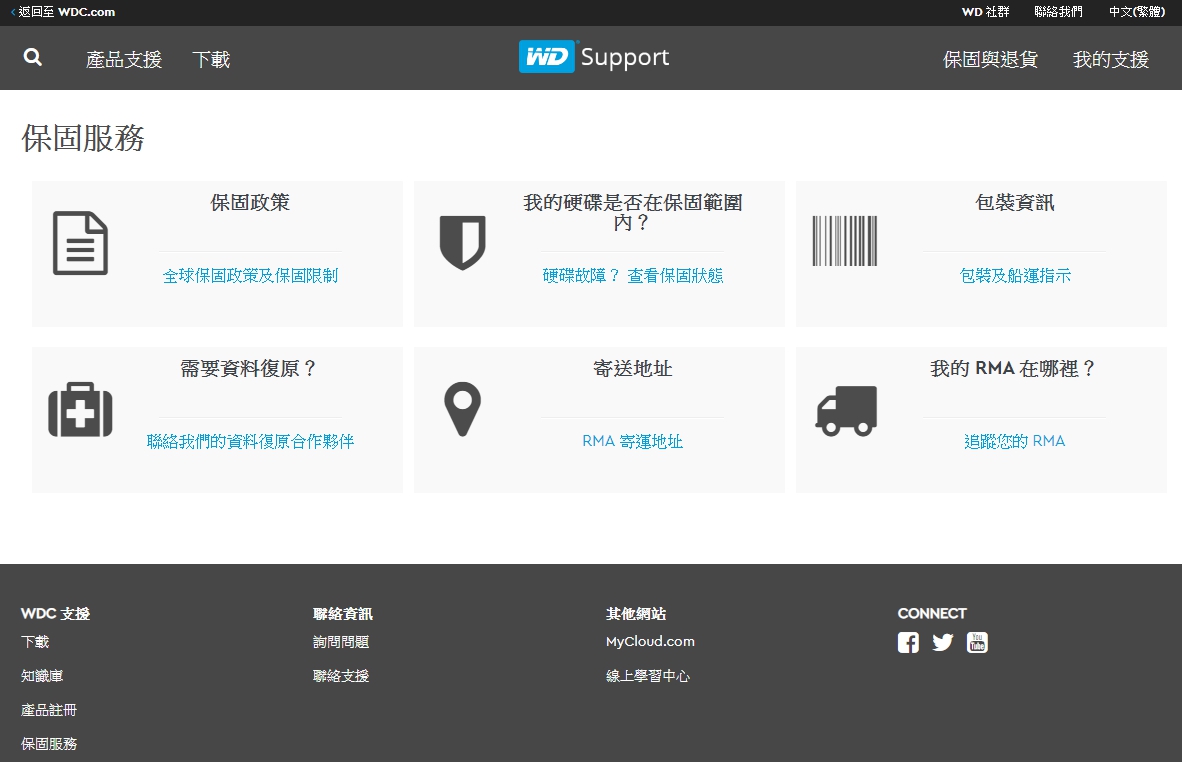Click the barcode icon for 包裝資訊
Viewport: 1182px width, 762px height.
[845, 241]
